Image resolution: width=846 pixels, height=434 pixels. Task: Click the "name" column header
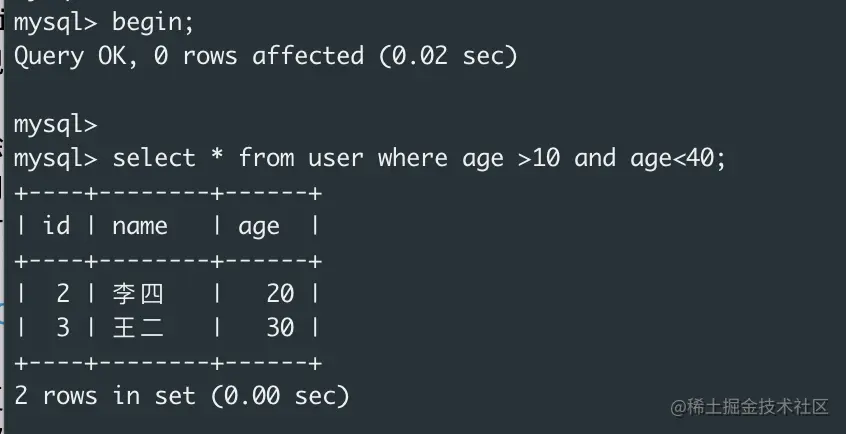[x=140, y=226]
